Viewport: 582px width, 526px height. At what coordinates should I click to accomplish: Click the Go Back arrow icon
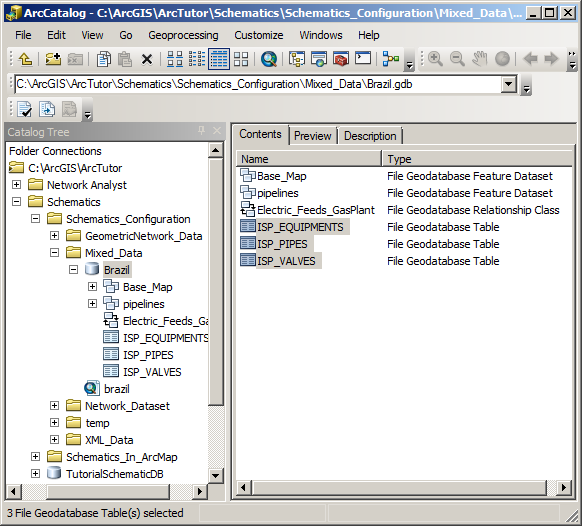(x=530, y=59)
